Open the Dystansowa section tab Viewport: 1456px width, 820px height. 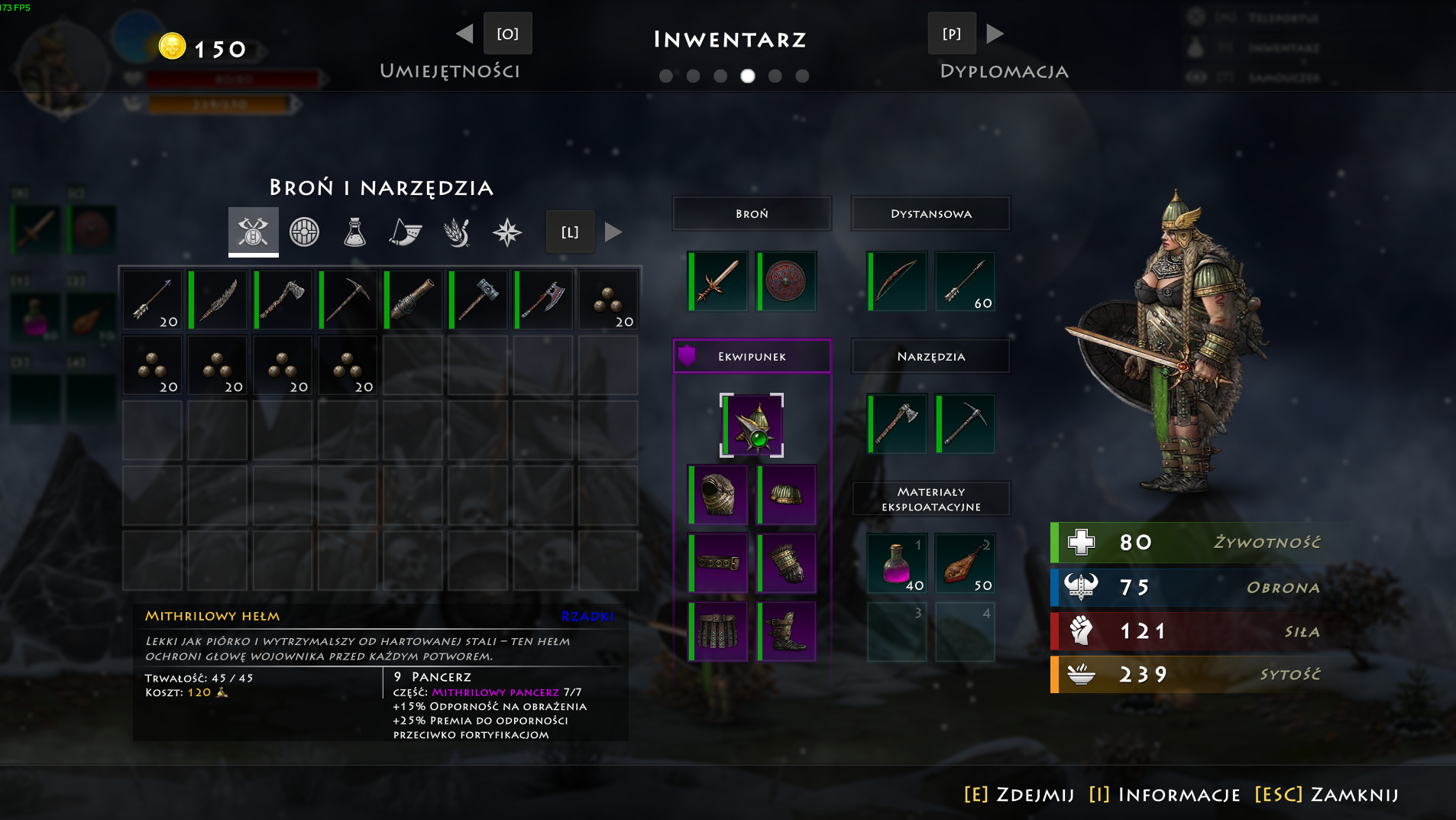coord(931,213)
